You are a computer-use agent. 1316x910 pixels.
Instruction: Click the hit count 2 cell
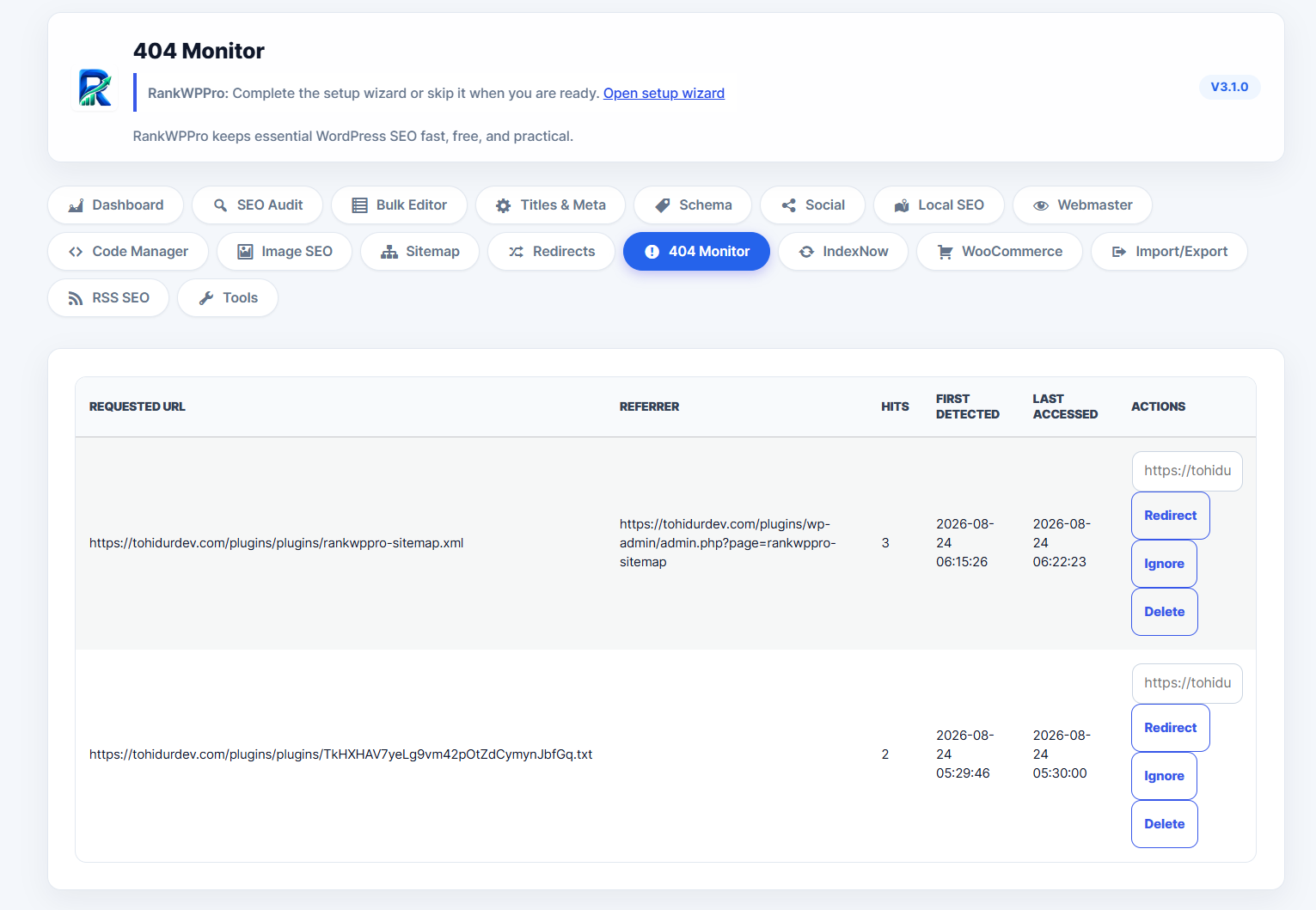[885, 754]
